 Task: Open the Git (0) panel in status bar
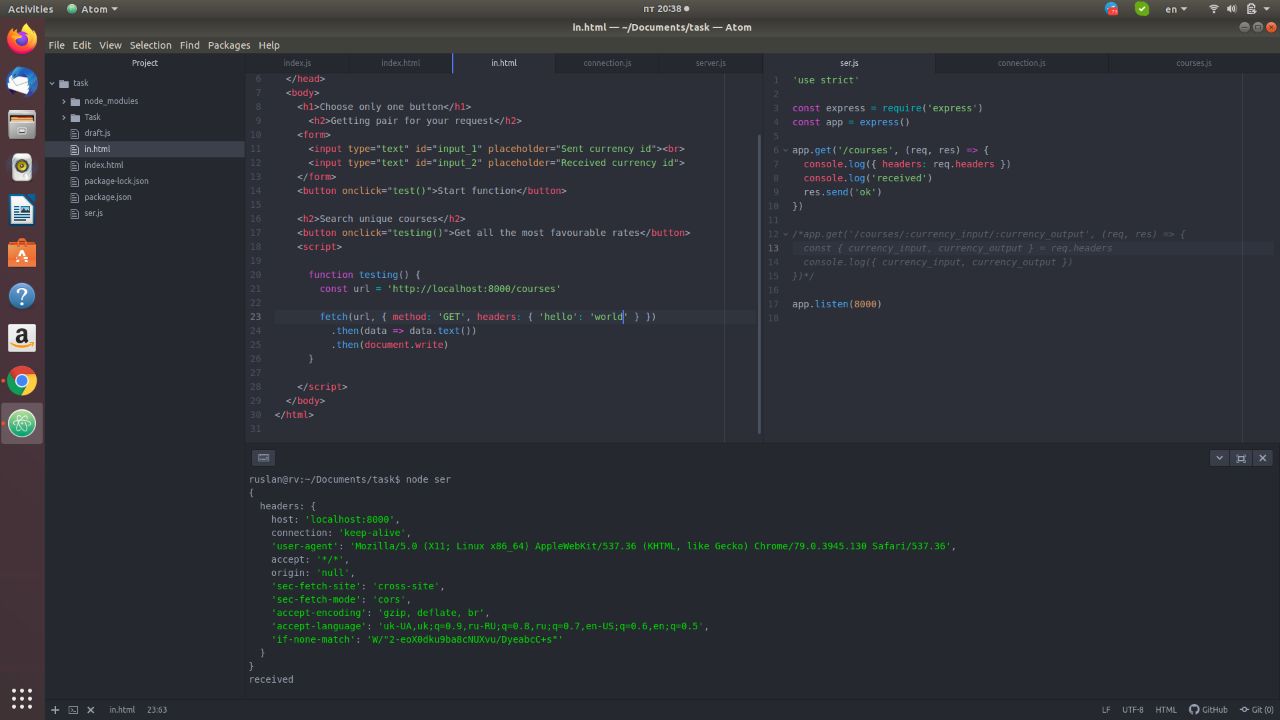(1257, 710)
